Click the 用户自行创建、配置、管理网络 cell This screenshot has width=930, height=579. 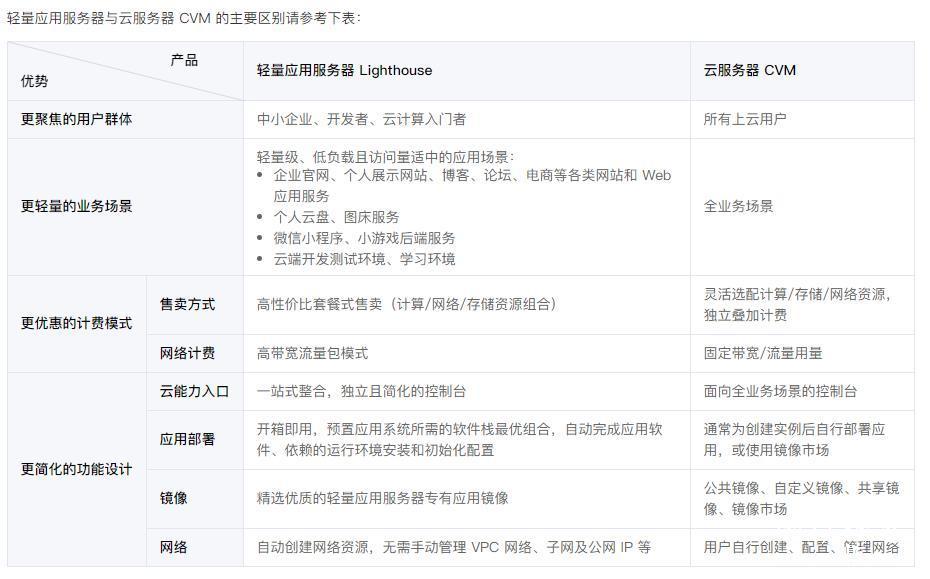(x=801, y=548)
